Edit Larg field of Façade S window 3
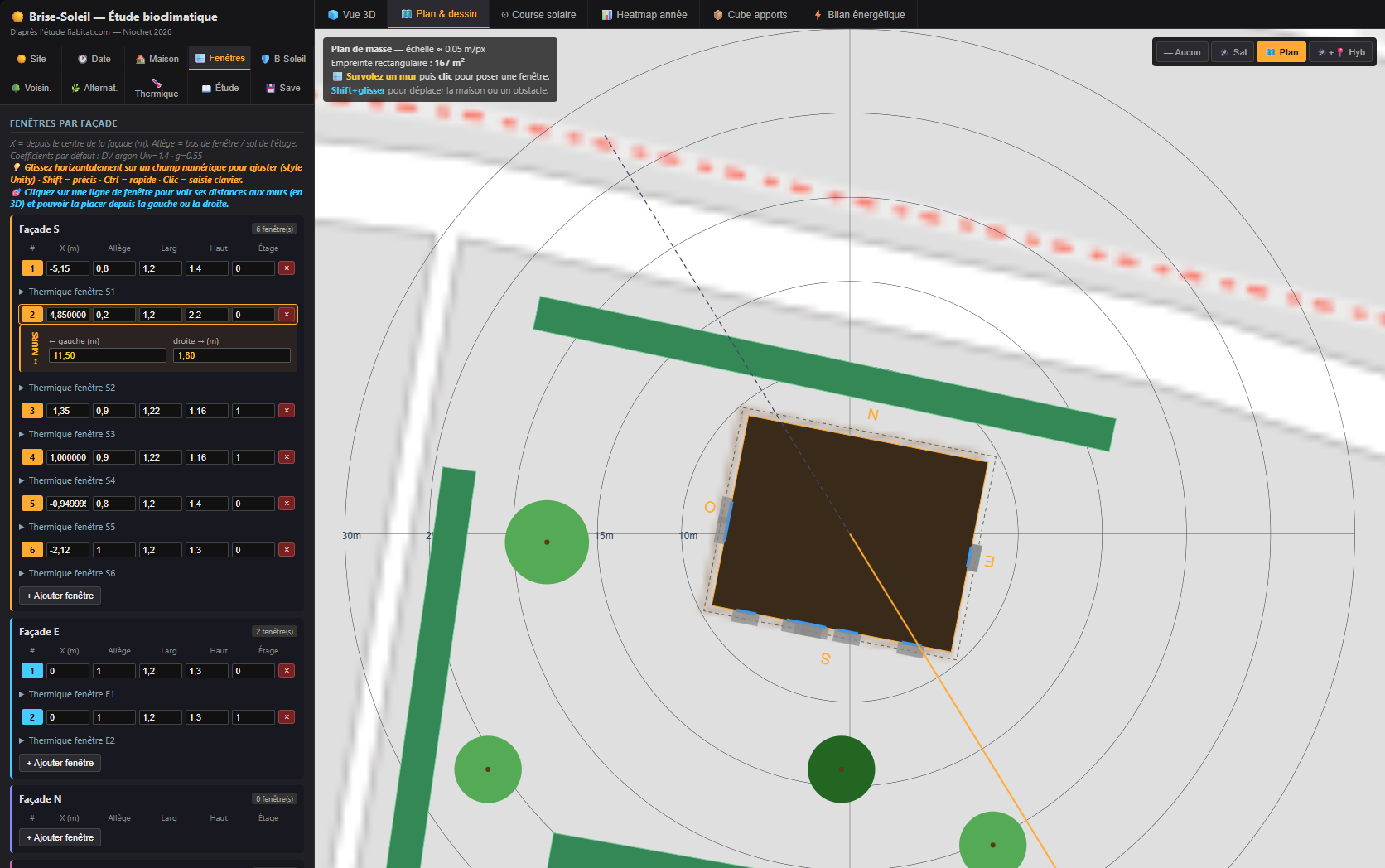Image resolution: width=1385 pixels, height=868 pixels. coord(161,411)
